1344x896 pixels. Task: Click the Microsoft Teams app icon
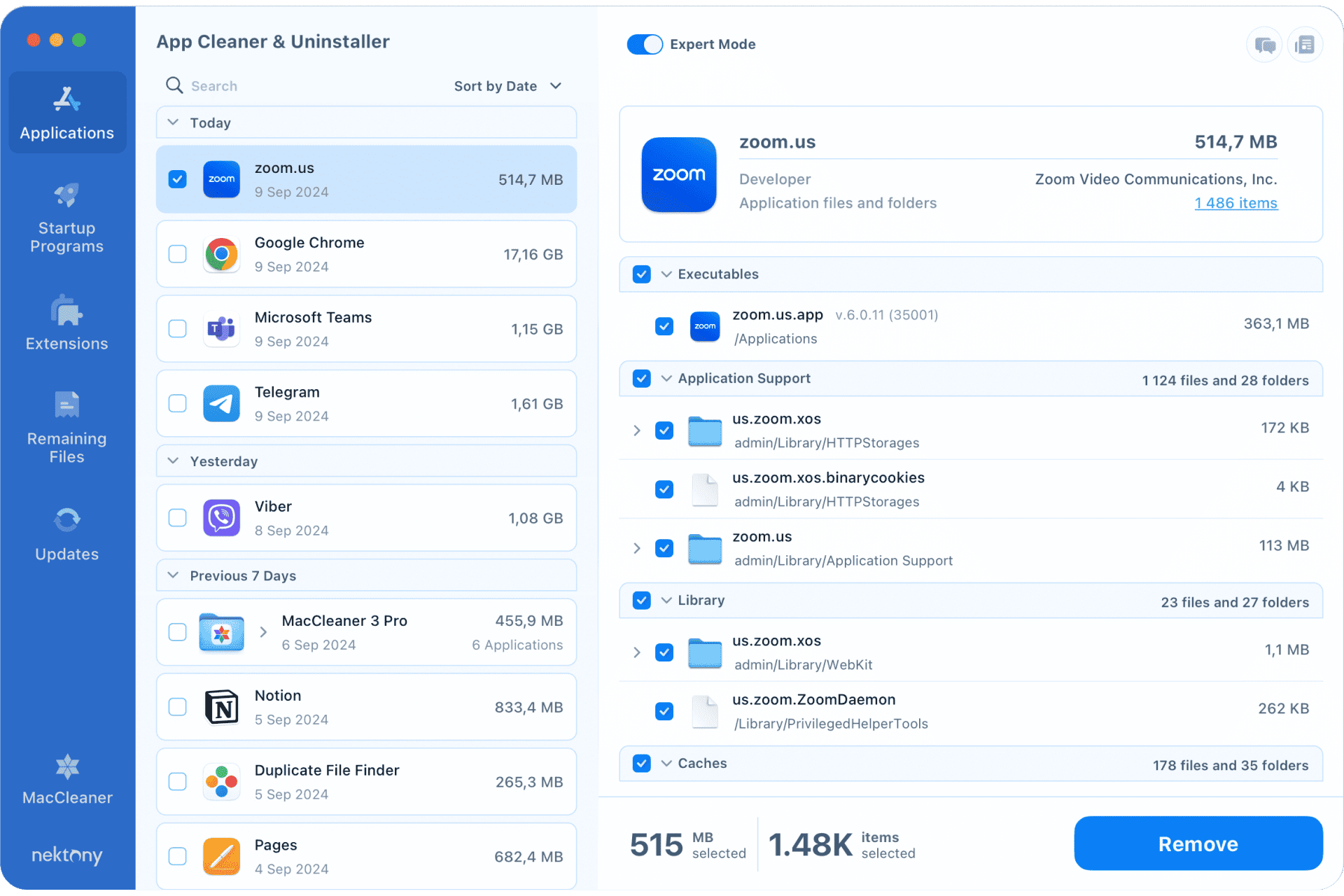(221, 329)
